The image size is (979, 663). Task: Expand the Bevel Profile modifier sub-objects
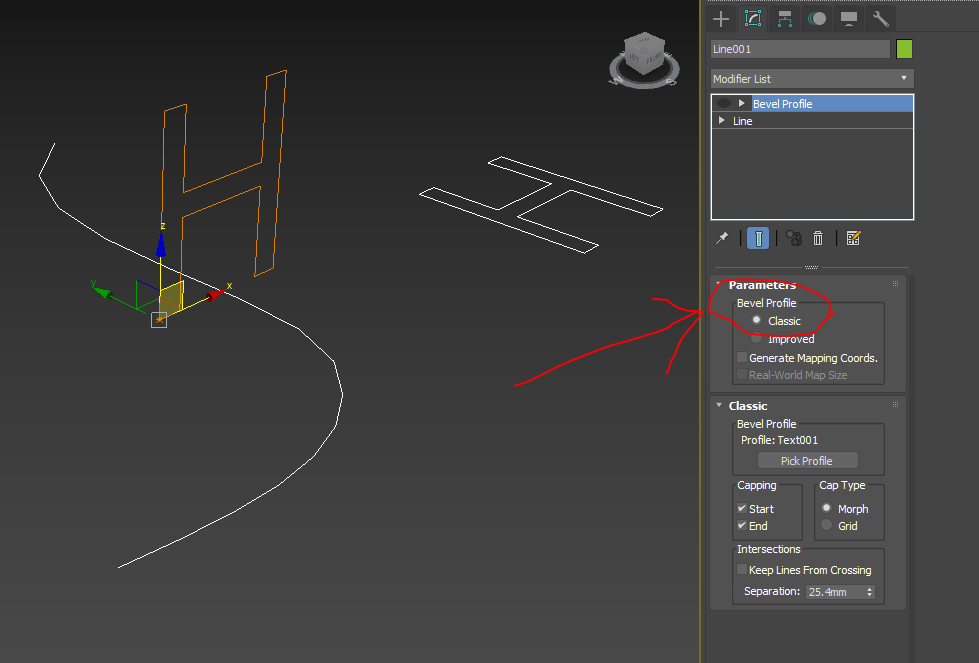(742, 103)
